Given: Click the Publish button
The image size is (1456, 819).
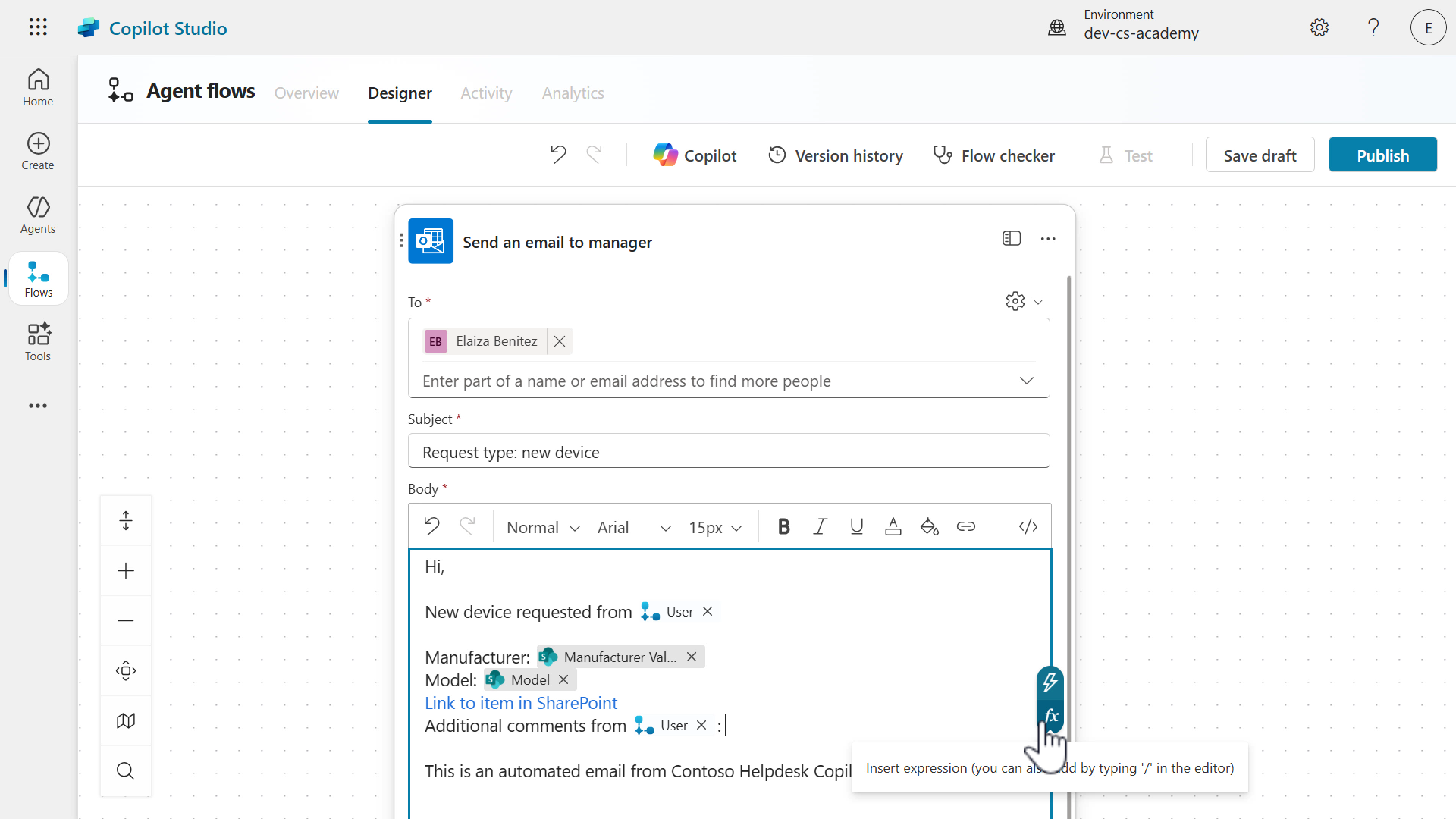Looking at the screenshot, I should pyautogui.click(x=1382, y=155).
